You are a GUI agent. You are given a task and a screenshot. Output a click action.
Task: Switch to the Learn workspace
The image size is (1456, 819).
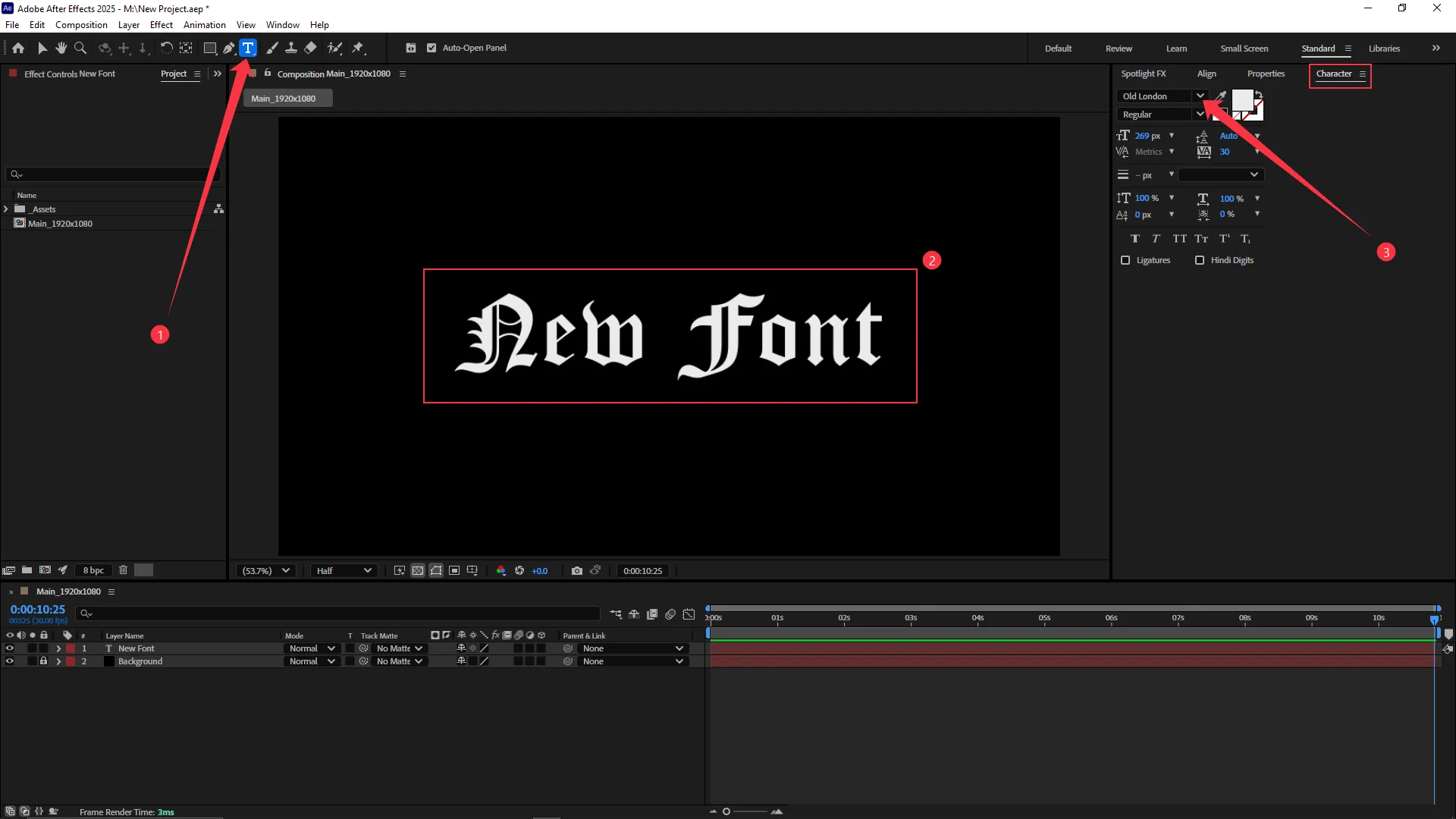click(x=1176, y=49)
